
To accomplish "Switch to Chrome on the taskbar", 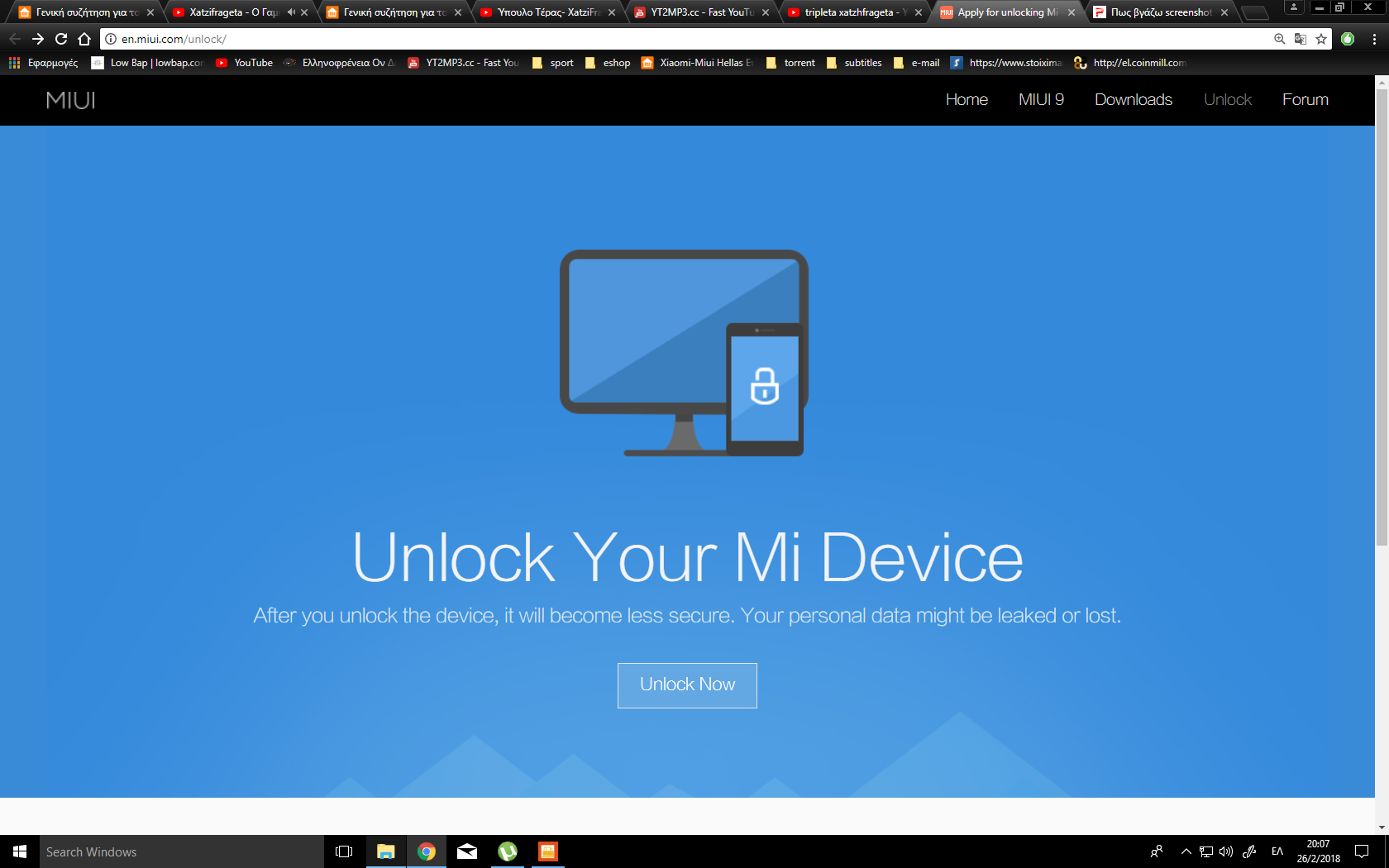I will pos(427,851).
